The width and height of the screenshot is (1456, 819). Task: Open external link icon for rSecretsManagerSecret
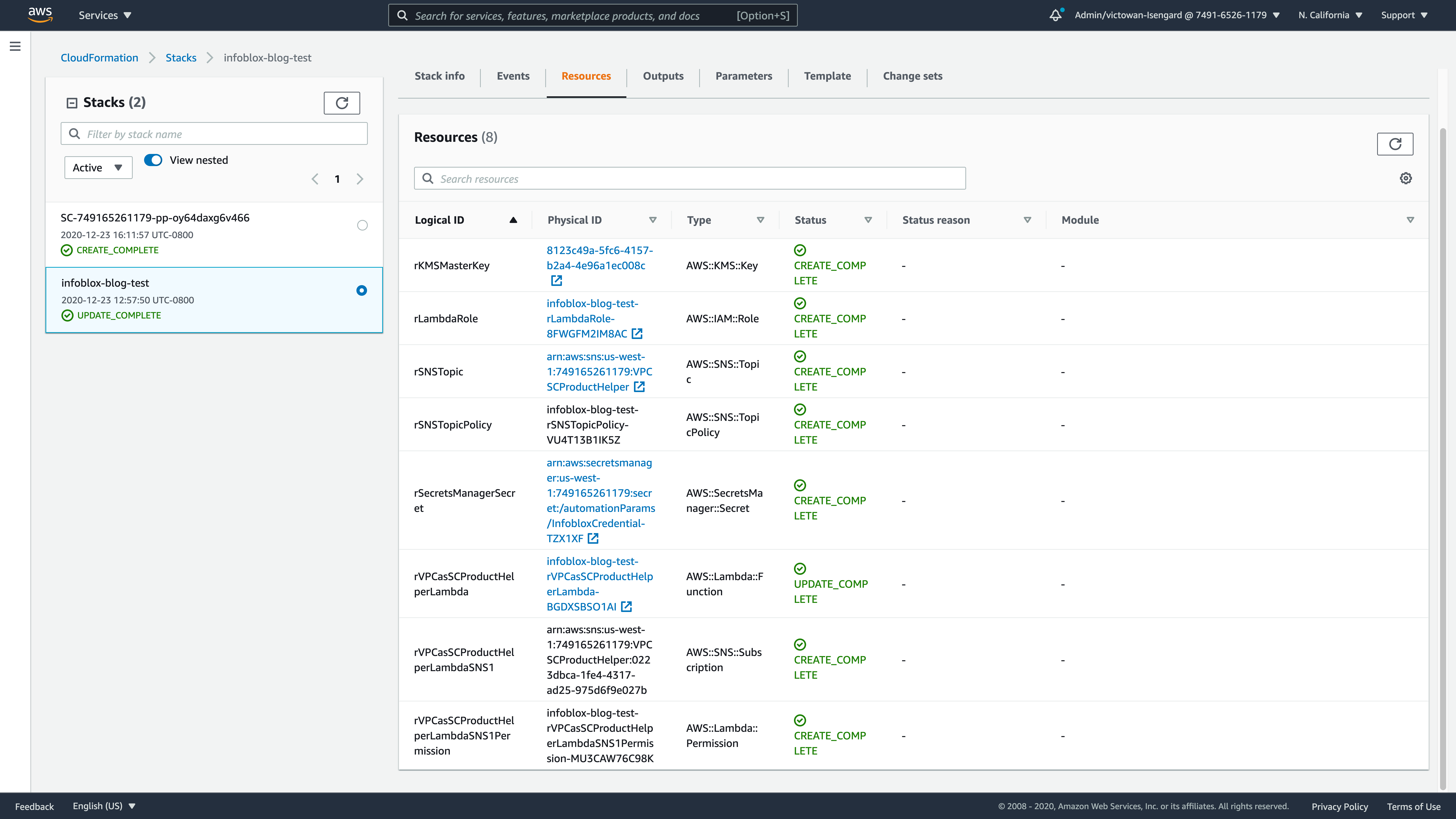(593, 539)
